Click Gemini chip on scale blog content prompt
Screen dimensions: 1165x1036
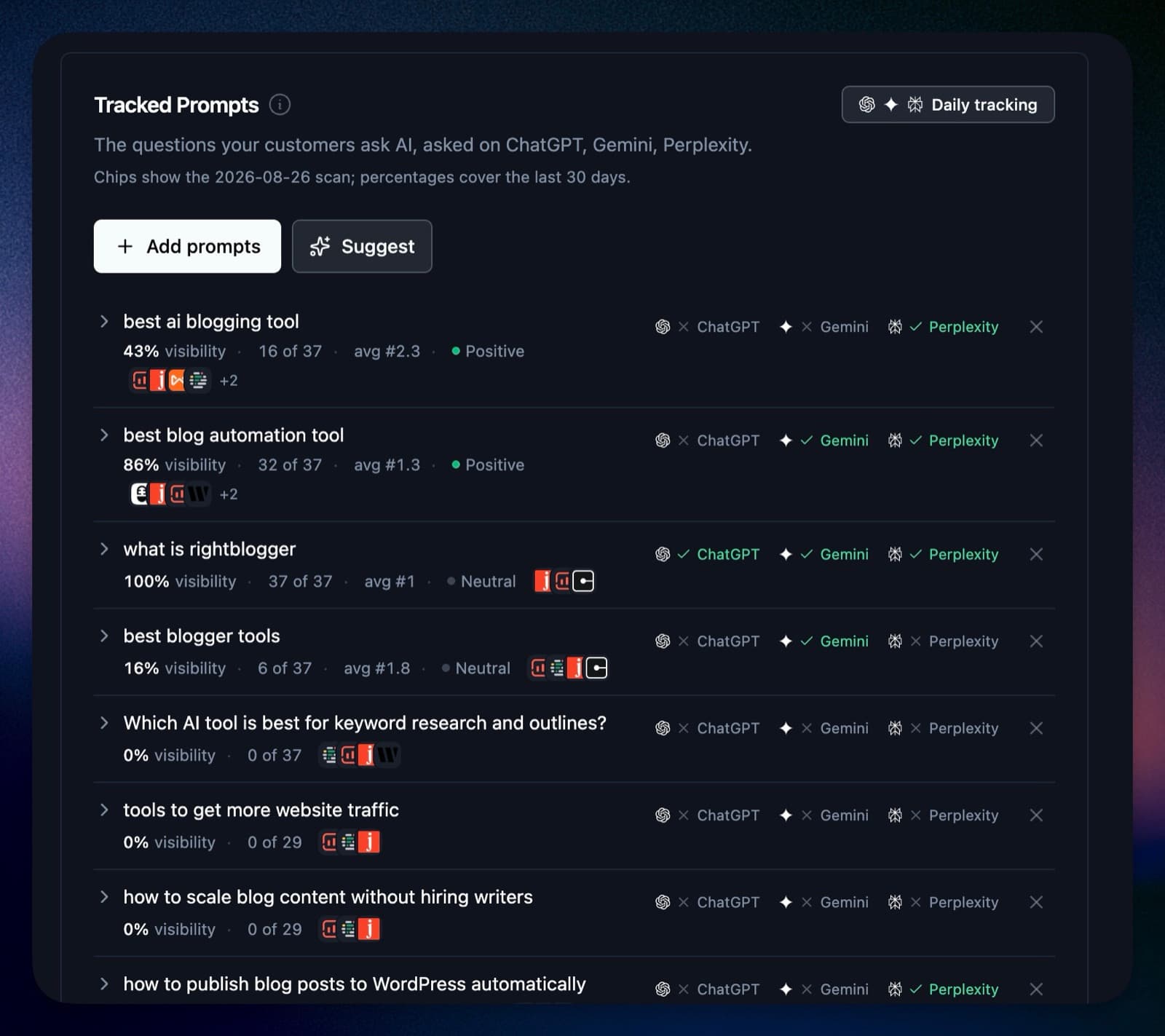(x=824, y=902)
